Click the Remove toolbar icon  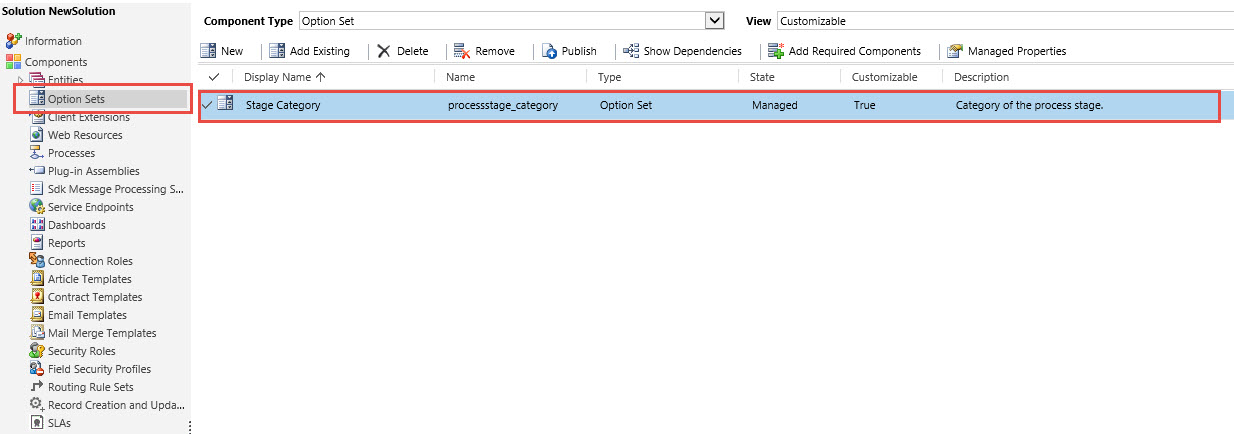pos(462,51)
